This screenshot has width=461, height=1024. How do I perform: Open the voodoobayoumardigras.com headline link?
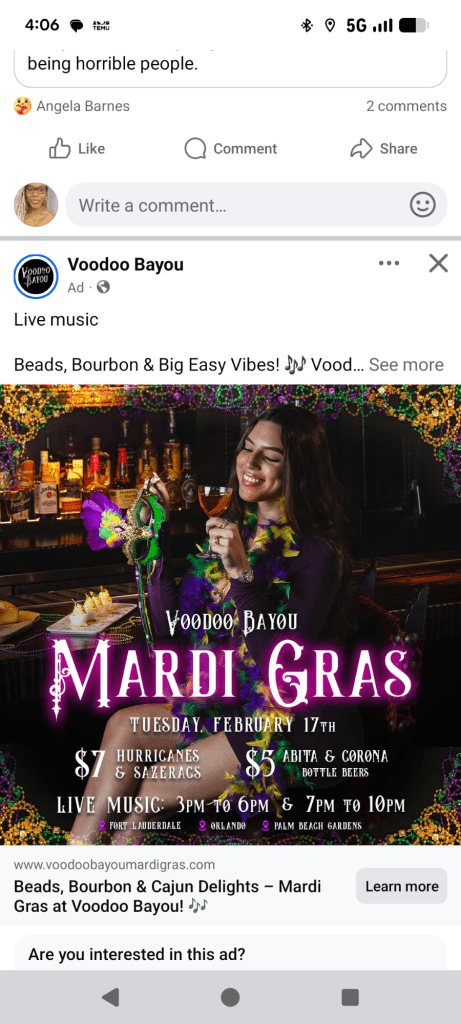point(167,897)
